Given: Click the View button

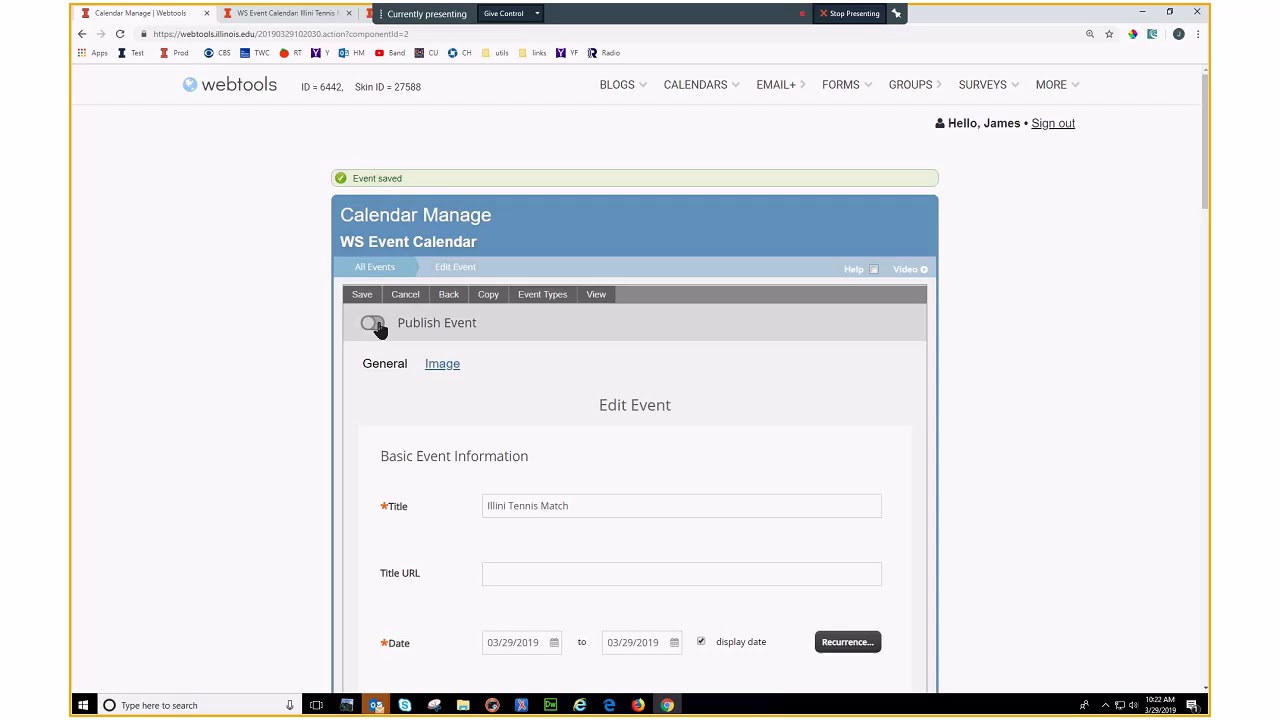Looking at the screenshot, I should 596,294.
